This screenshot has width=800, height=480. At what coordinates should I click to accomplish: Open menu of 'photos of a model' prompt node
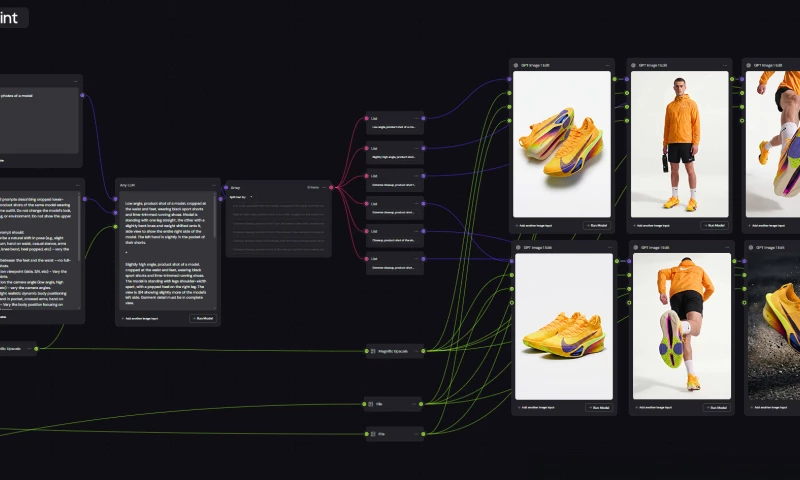point(76,81)
